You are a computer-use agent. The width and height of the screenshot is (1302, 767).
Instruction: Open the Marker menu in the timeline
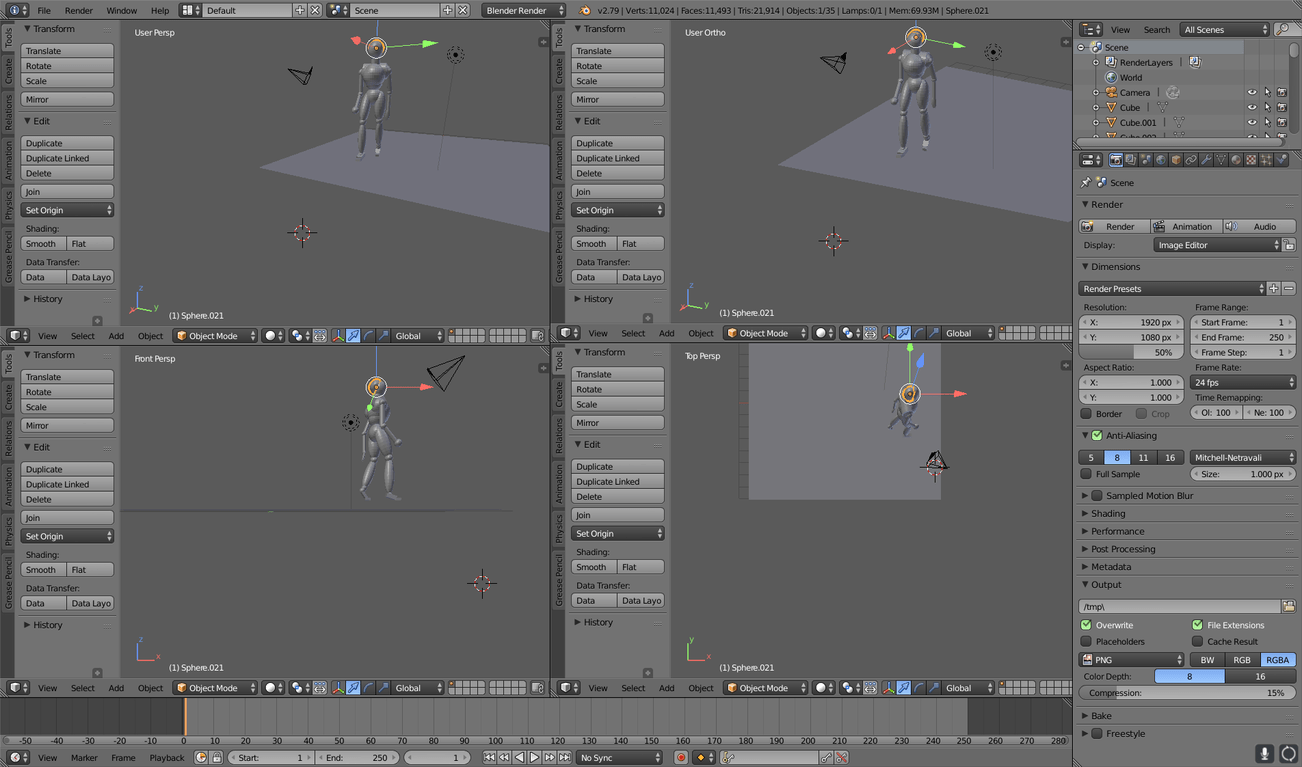84,758
